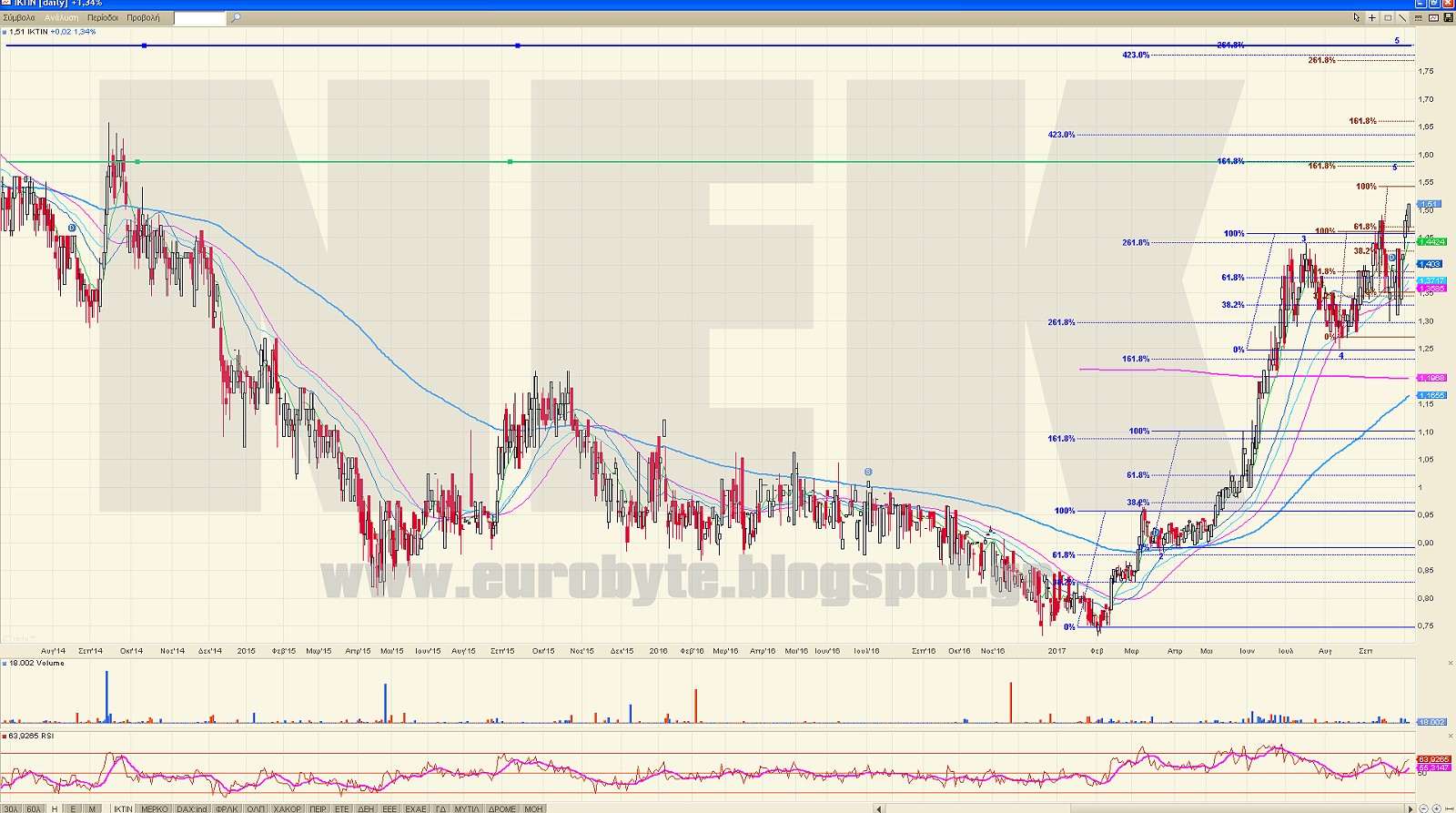
Task: Open the ΦΡΛΚ symbol tab
Action: coord(227,808)
